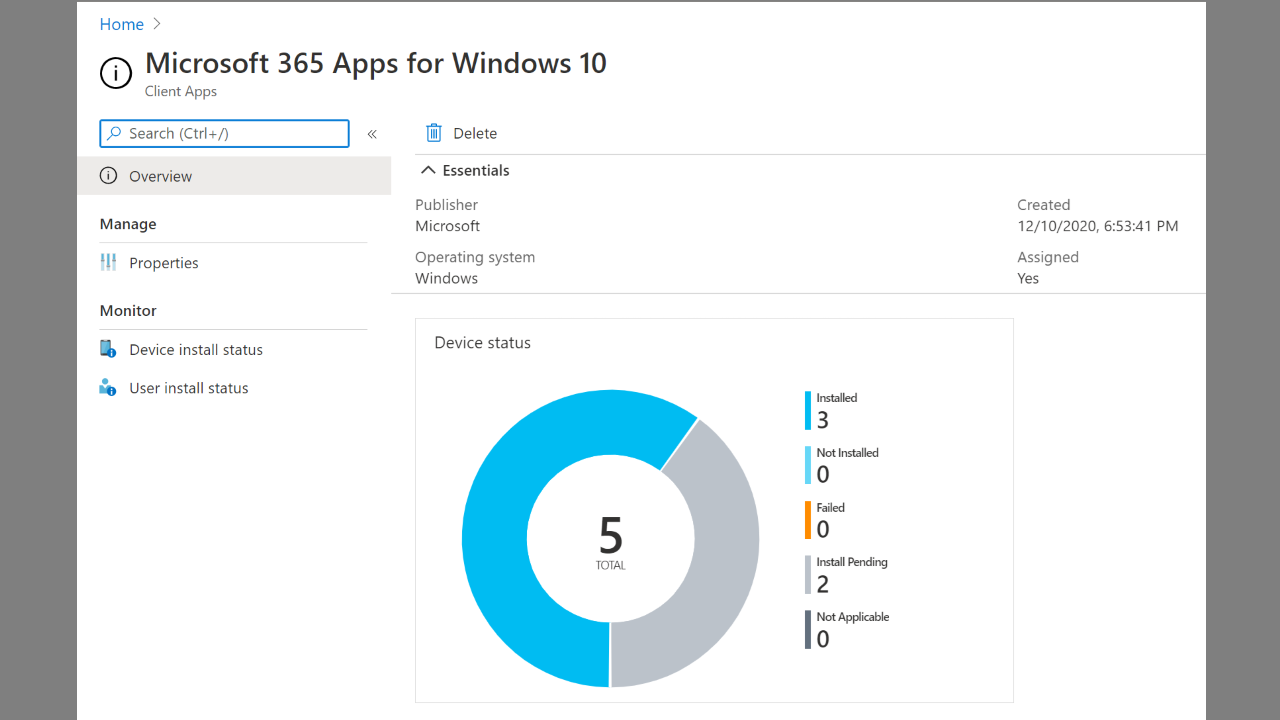Image resolution: width=1280 pixels, height=720 pixels.
Task: Click the Not Applicable dark legend swatch
Action: point(808,630)
